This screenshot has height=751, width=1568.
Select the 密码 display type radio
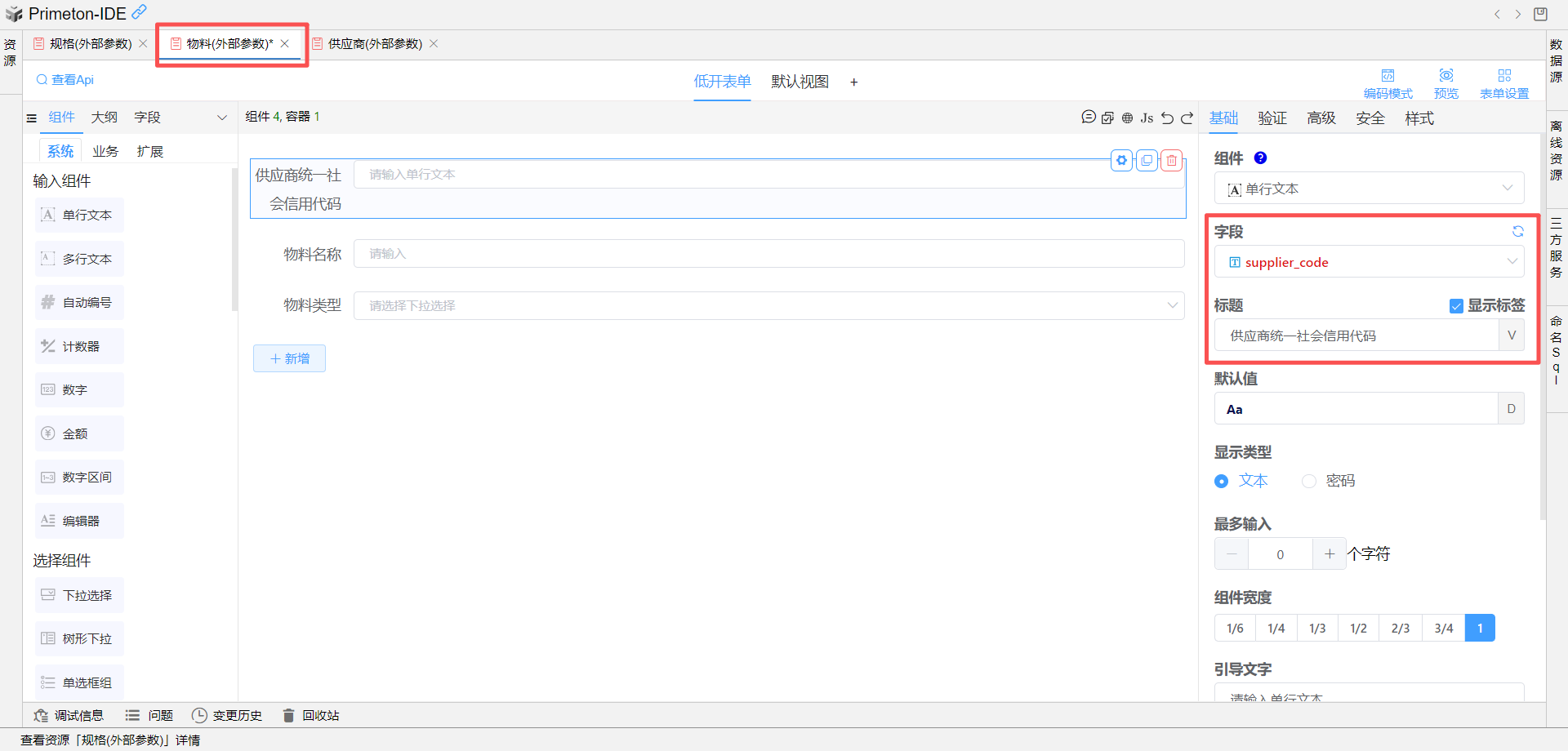click(1309, 482)
